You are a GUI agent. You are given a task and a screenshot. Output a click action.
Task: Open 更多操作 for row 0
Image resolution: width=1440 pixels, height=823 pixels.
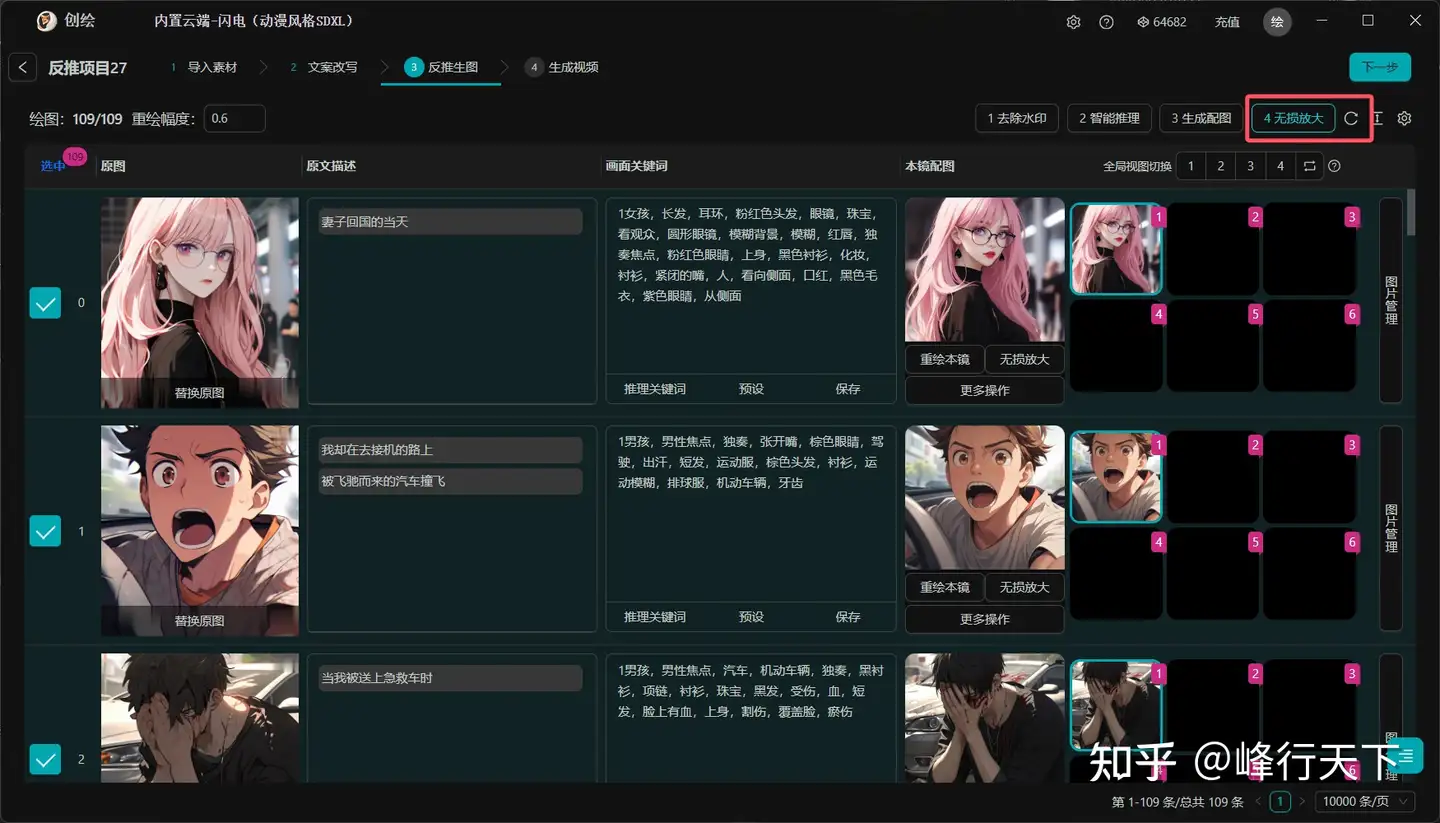click(985, 390)
